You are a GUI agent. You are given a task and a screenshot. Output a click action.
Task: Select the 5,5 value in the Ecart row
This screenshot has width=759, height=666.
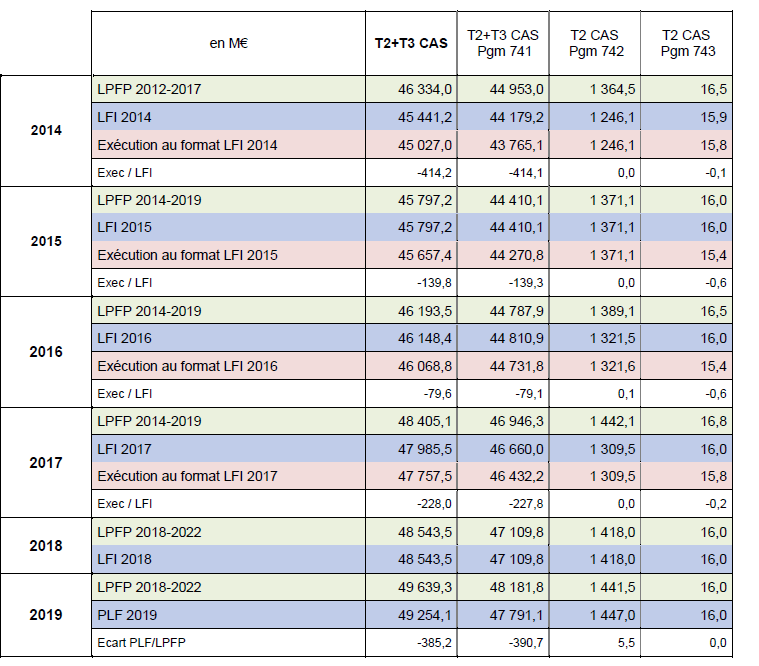click(624, 643)
